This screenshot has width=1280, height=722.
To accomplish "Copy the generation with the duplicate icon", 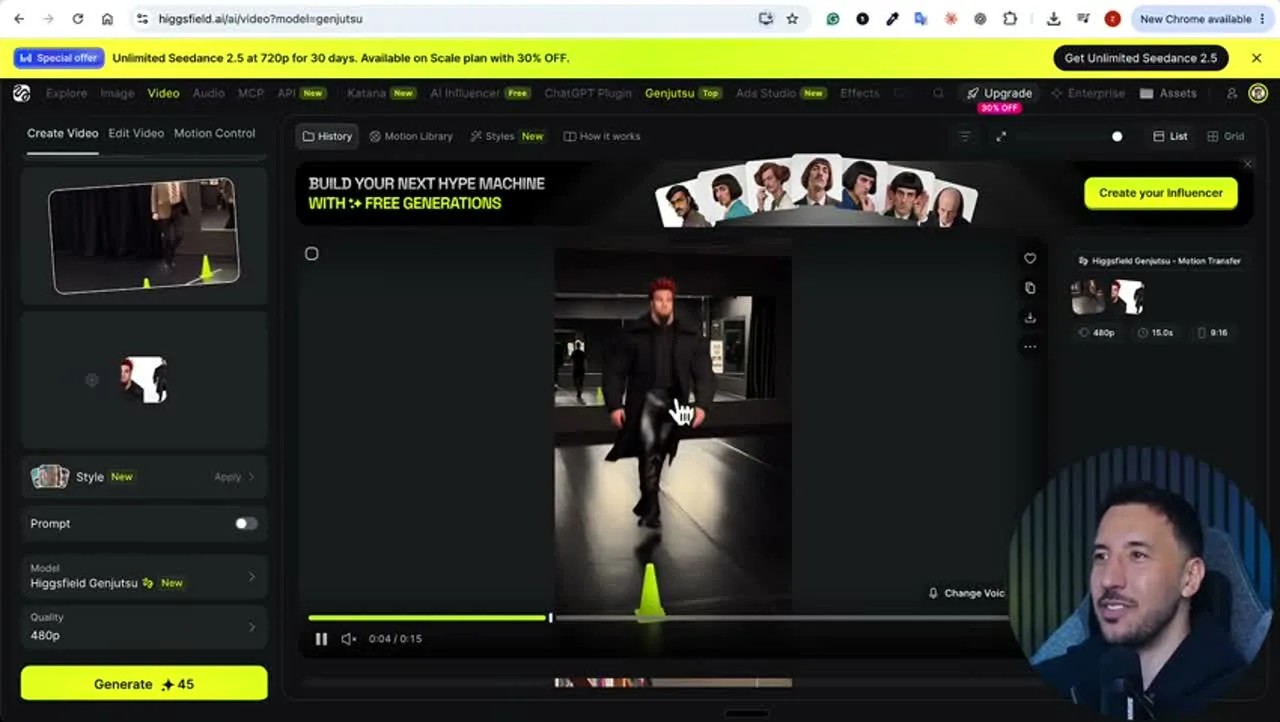I will click(1030, 288).
